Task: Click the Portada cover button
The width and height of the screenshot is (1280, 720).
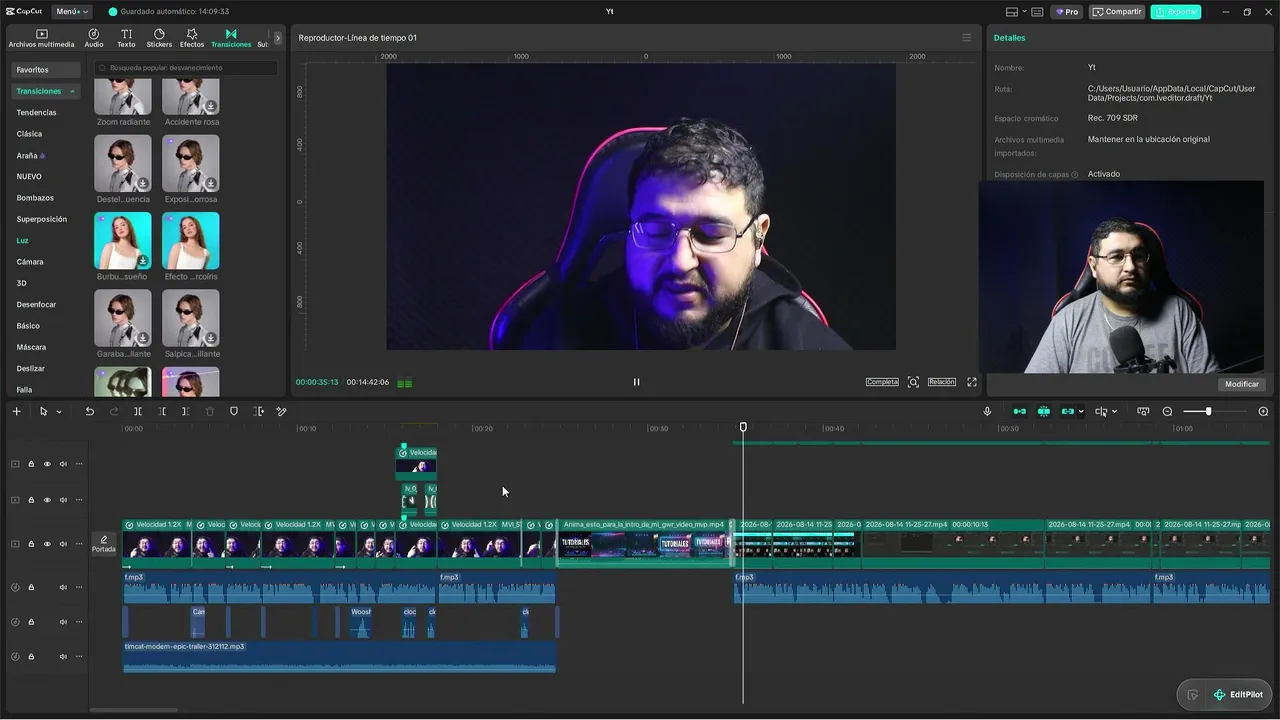Action: tap(104, 544)
